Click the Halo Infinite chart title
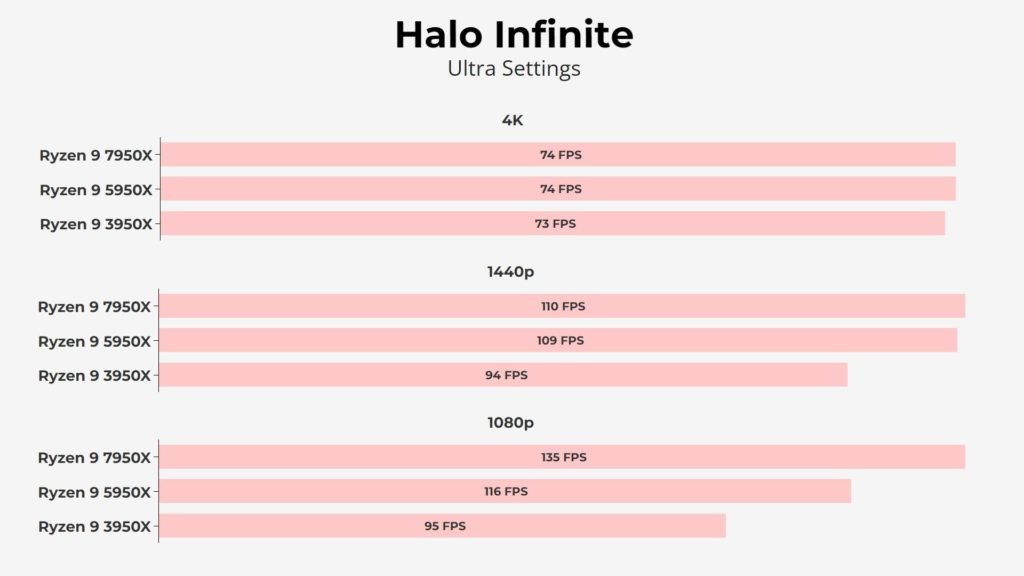 pos(513,35)
